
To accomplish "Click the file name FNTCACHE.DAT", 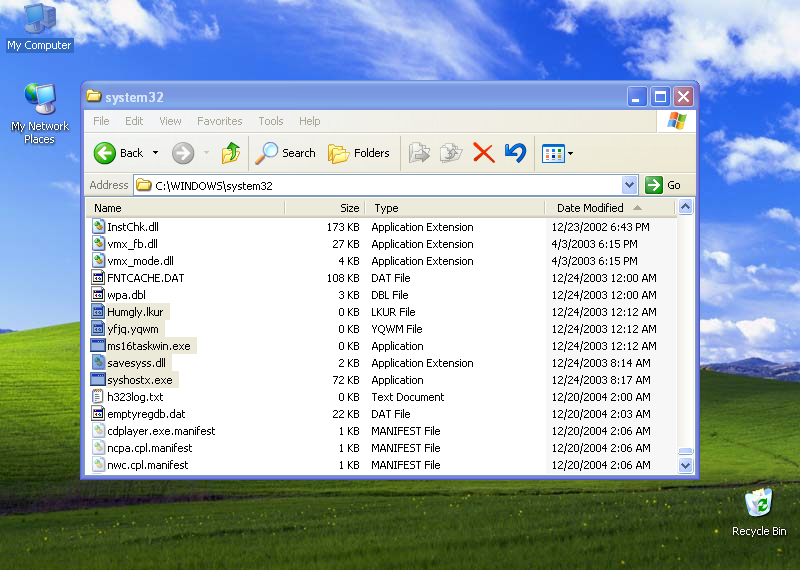I will coord(145,278).
